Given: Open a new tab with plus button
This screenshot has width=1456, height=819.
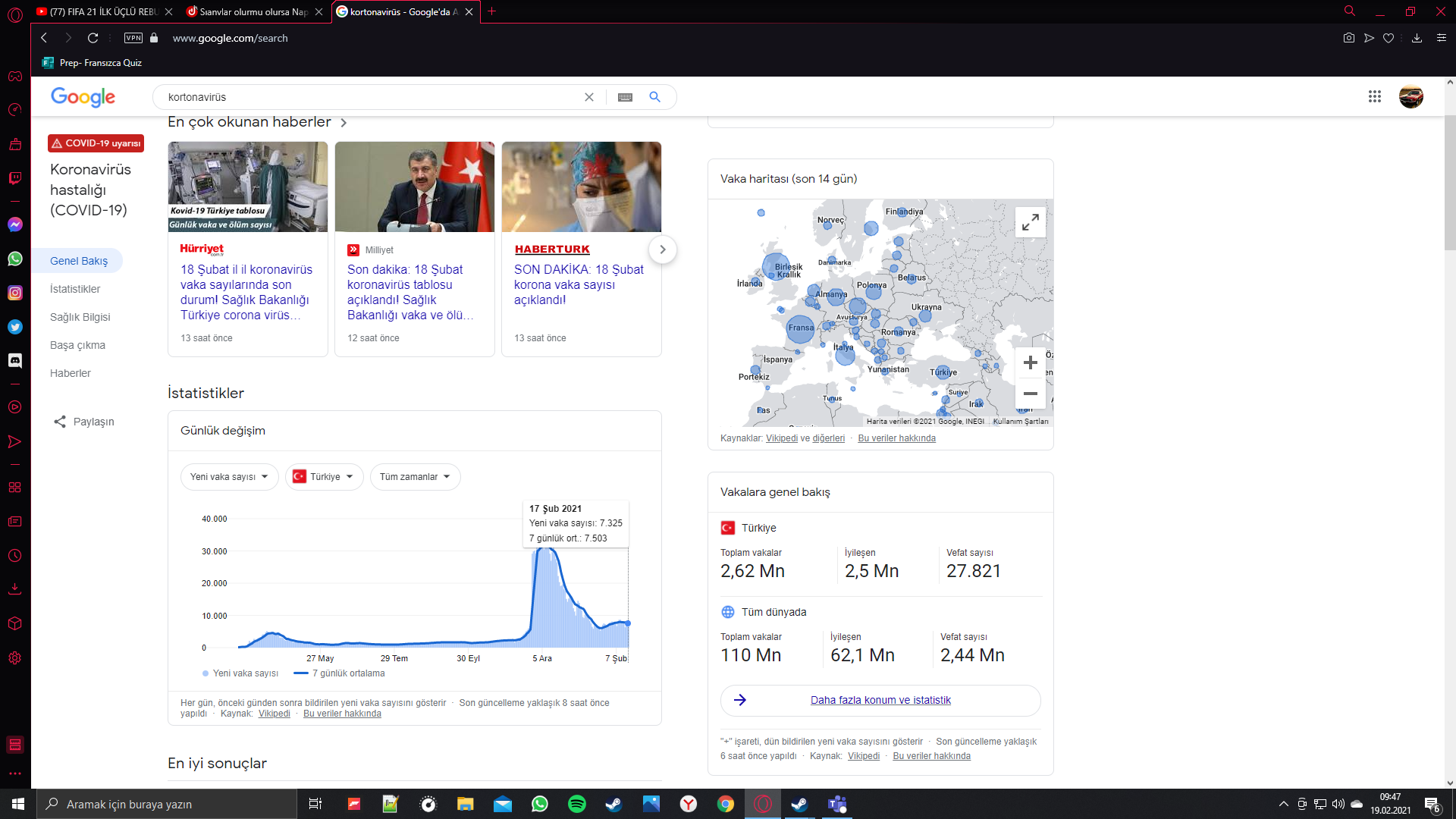Looking at the screenshot, I should tap(492, 11).
